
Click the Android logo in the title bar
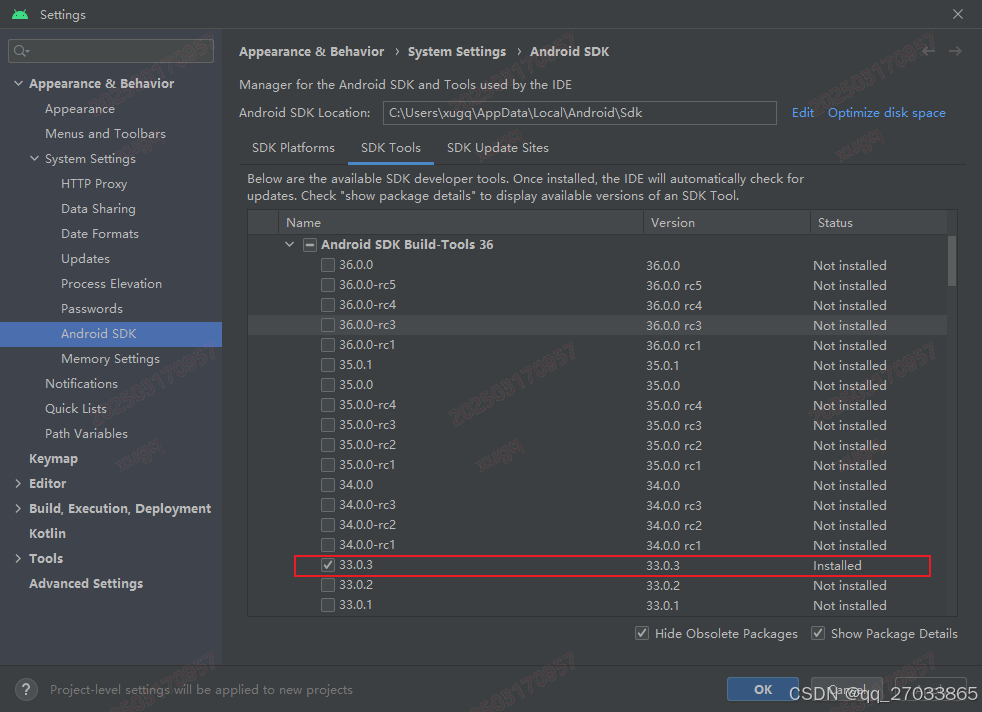[x=21, y=14]
